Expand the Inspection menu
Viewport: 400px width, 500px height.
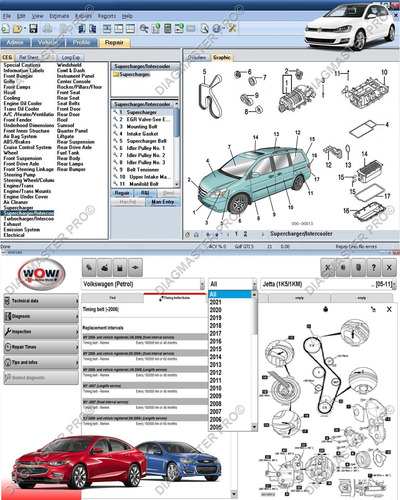click(41, 332)
